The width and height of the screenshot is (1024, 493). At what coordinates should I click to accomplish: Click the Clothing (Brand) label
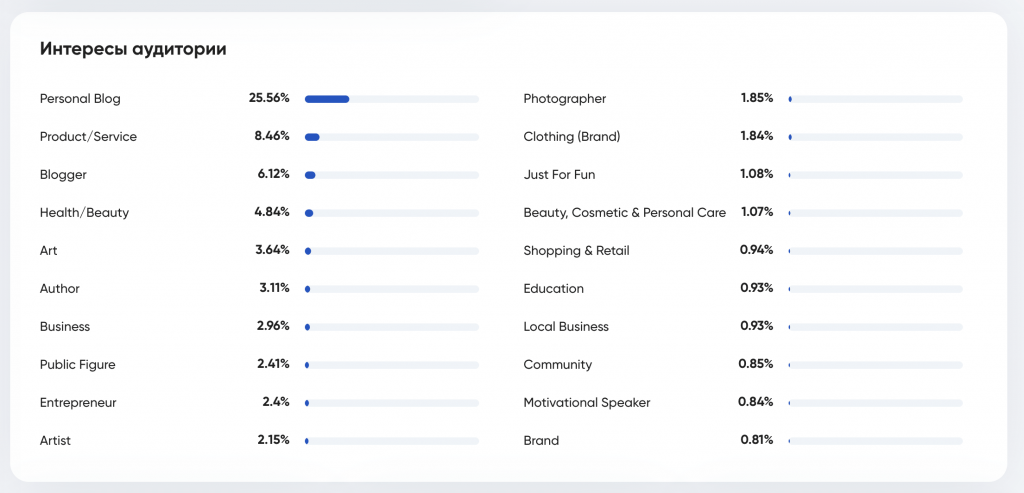[572, 137]
